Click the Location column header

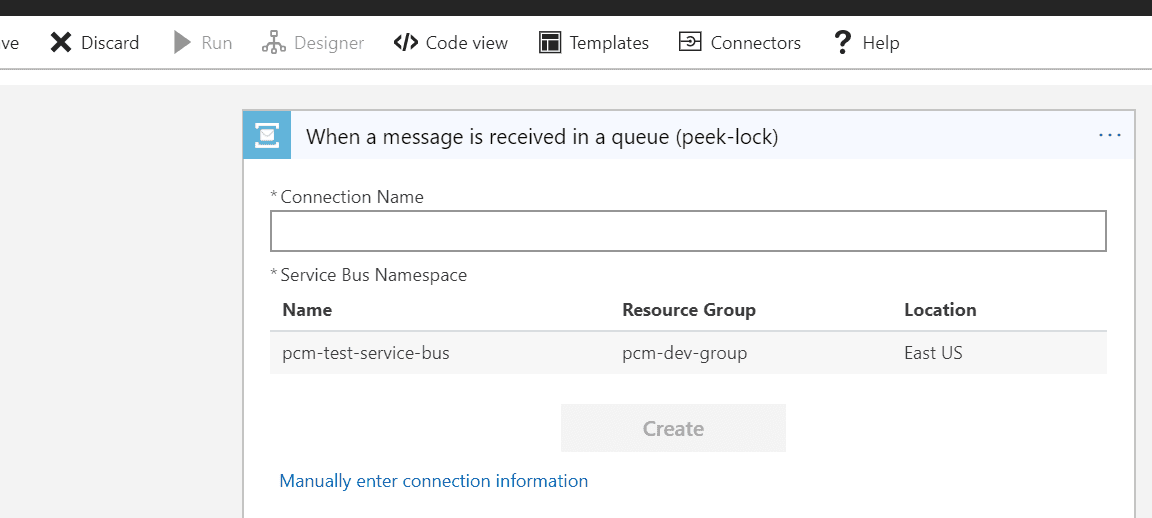click(940, 310)
